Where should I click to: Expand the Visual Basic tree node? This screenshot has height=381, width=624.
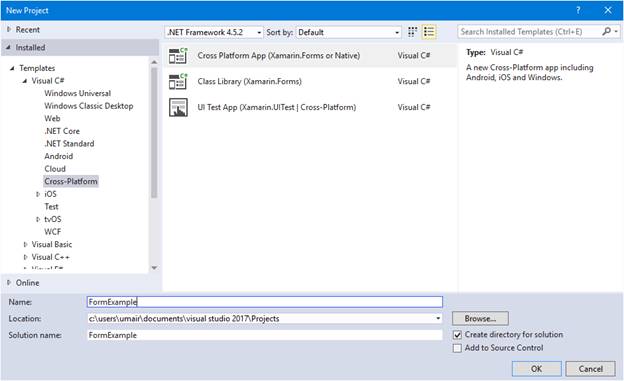[25, 244]
